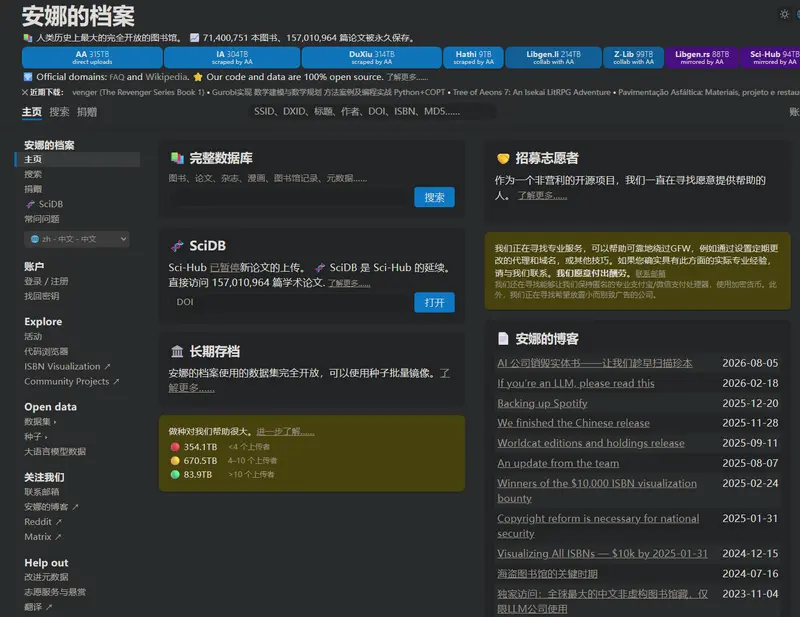Click 进一步了解 in seeding box
Viewport: 800px width, 617px height.
pos(285,432)
